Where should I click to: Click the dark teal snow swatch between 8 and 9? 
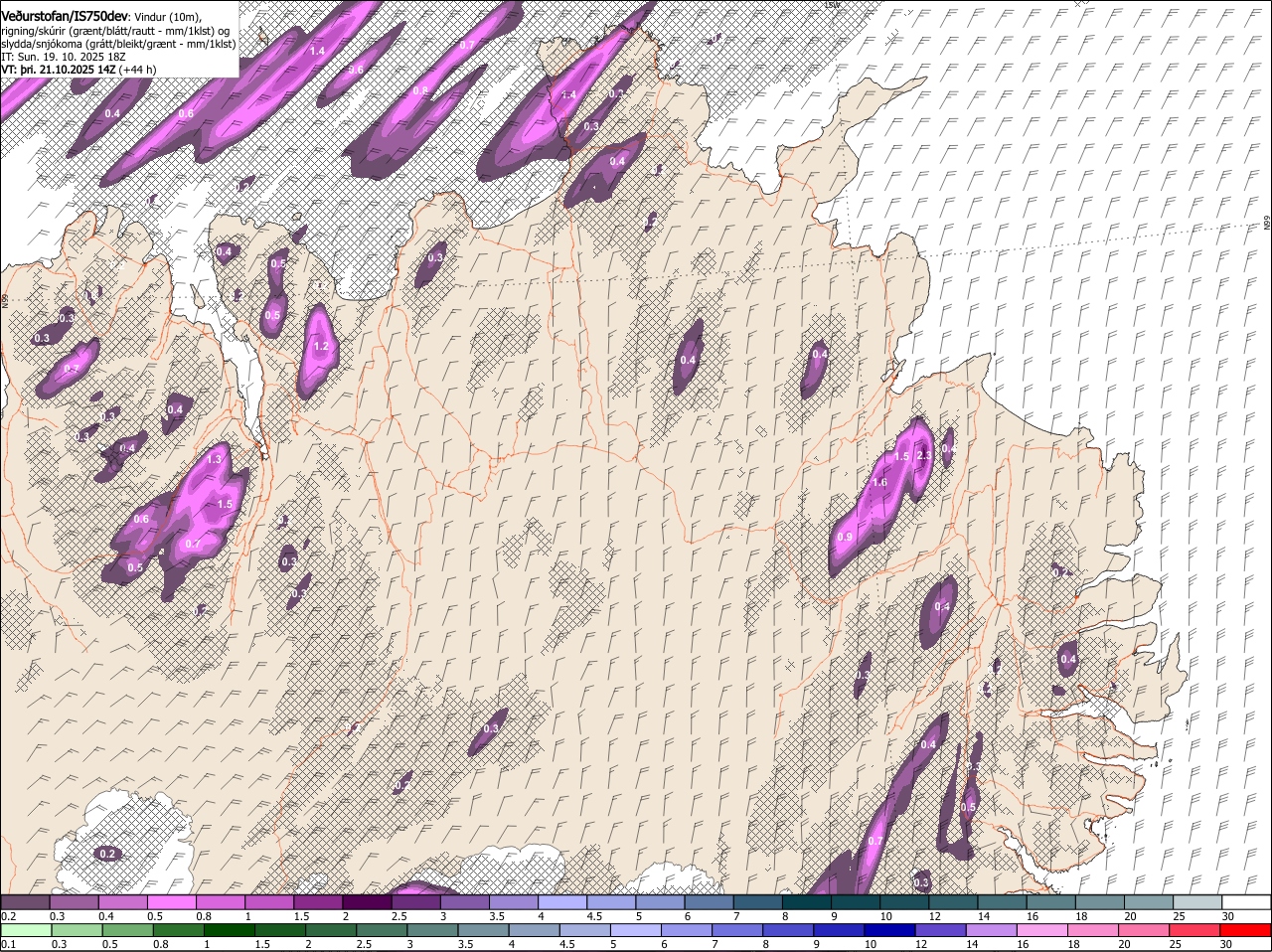click(x=806, y=902)
